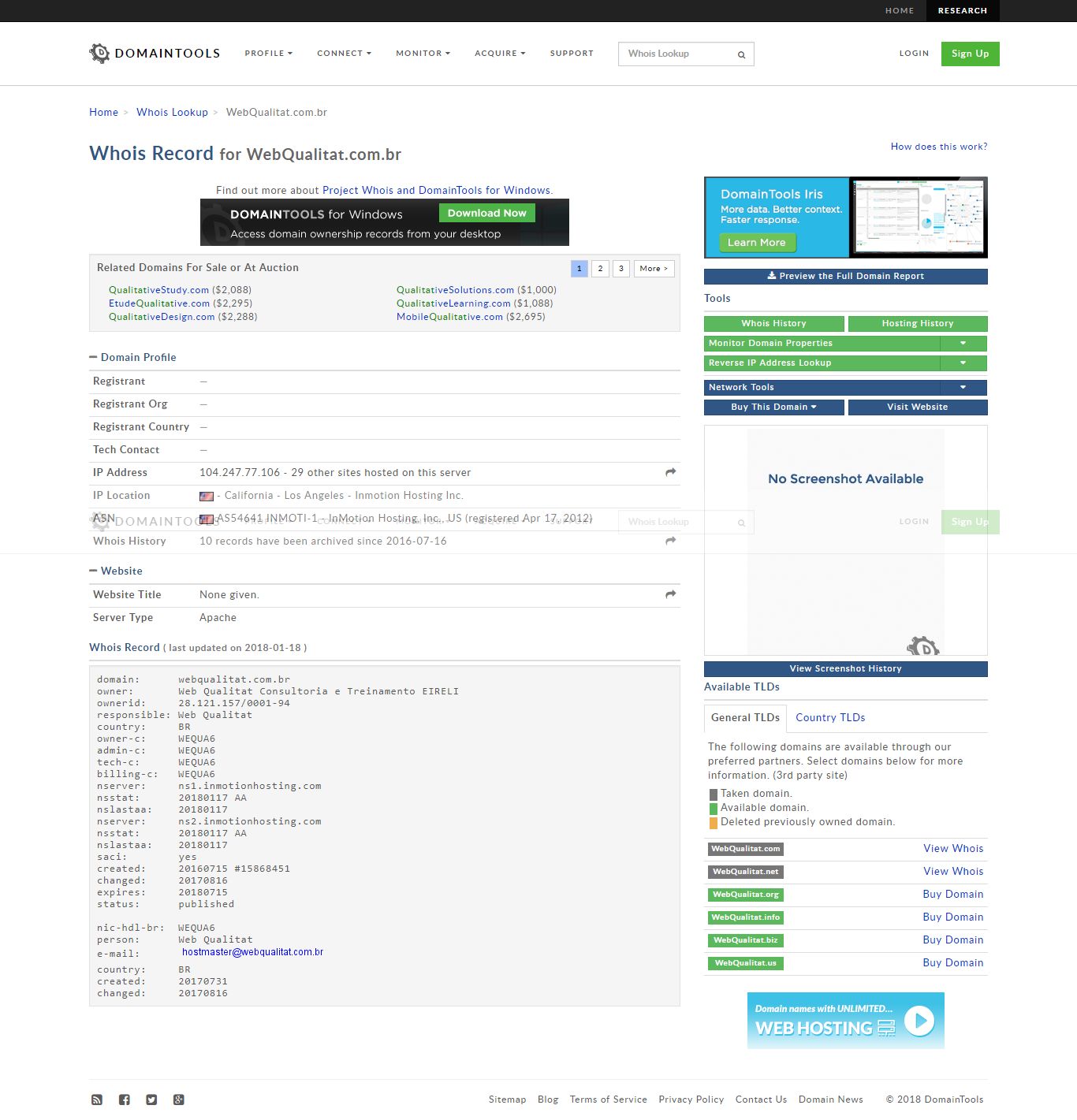Expand Monitor Domain Properties dropdown arrow
Image resolution: width=1077 pixels, height=1120 pixels.
[x=963, y=344]
